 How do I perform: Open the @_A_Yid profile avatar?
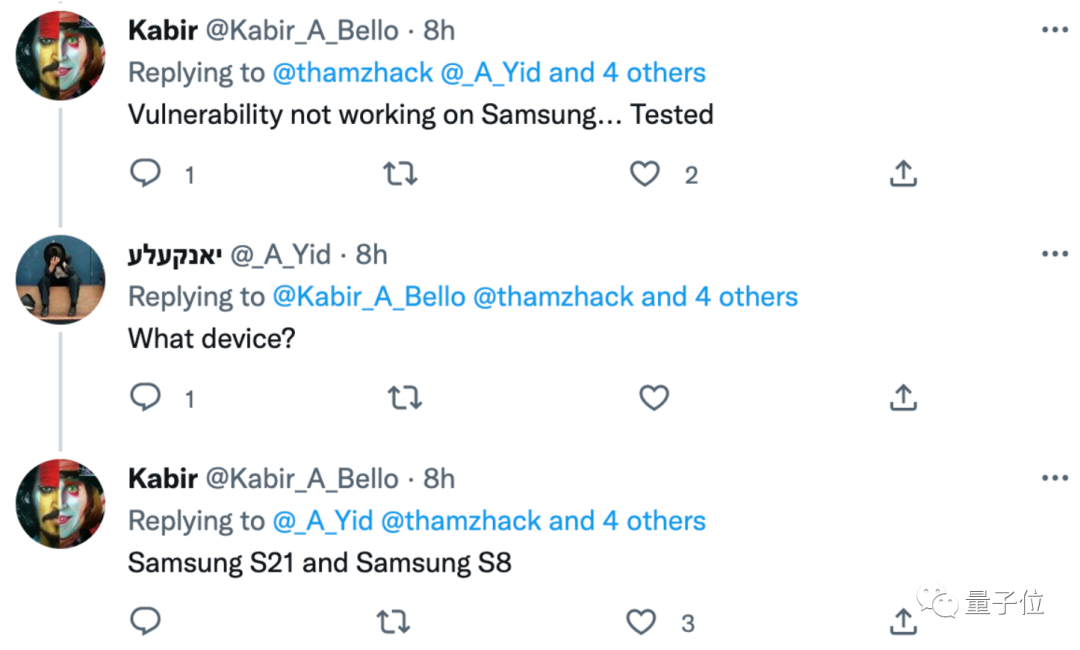(x=60, y=279)
